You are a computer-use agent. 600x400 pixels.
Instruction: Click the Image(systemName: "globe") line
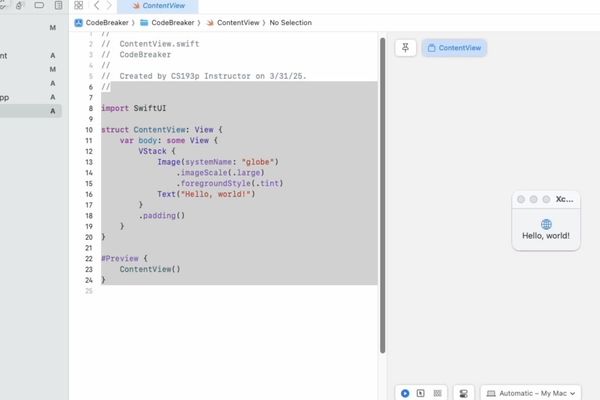tap(218, 162)
